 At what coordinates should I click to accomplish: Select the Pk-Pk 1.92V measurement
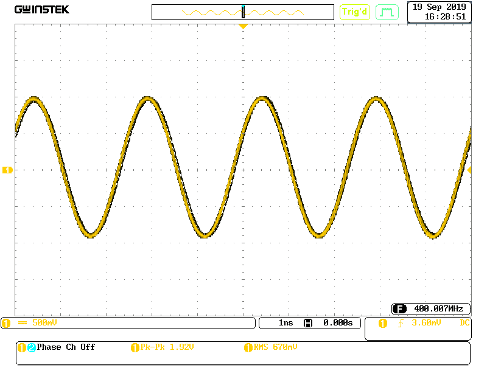click(162, 347)
